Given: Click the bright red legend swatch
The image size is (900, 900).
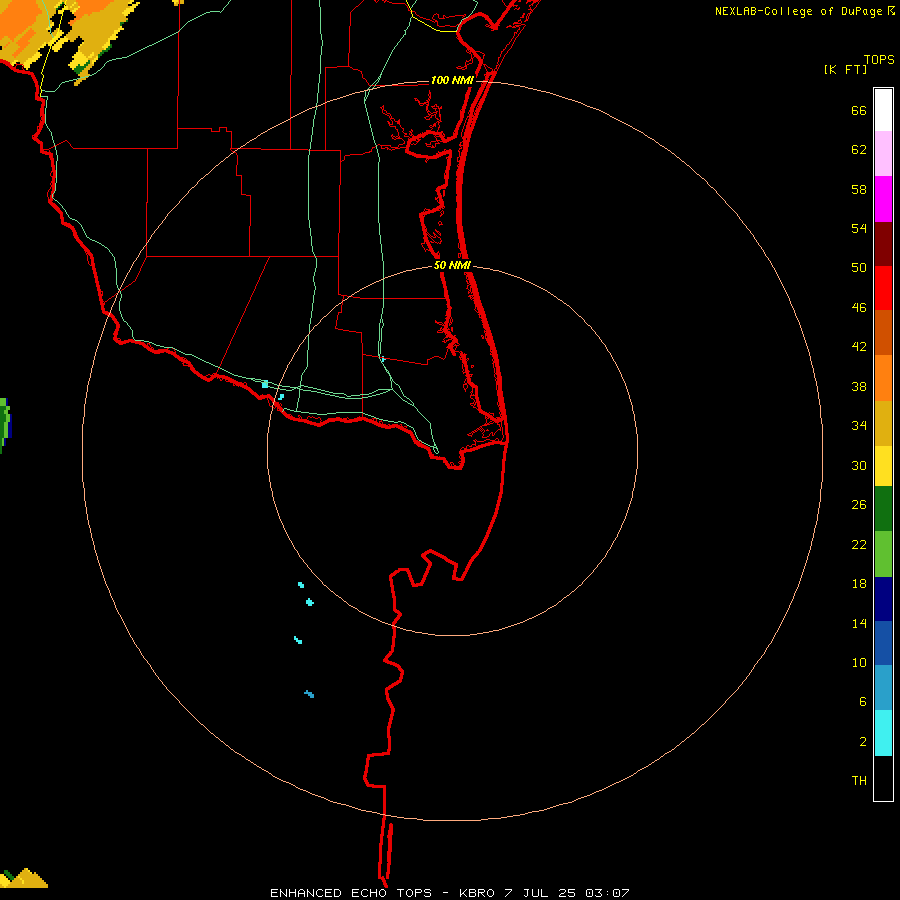Looking at the screenshot, I should (883, 288).
